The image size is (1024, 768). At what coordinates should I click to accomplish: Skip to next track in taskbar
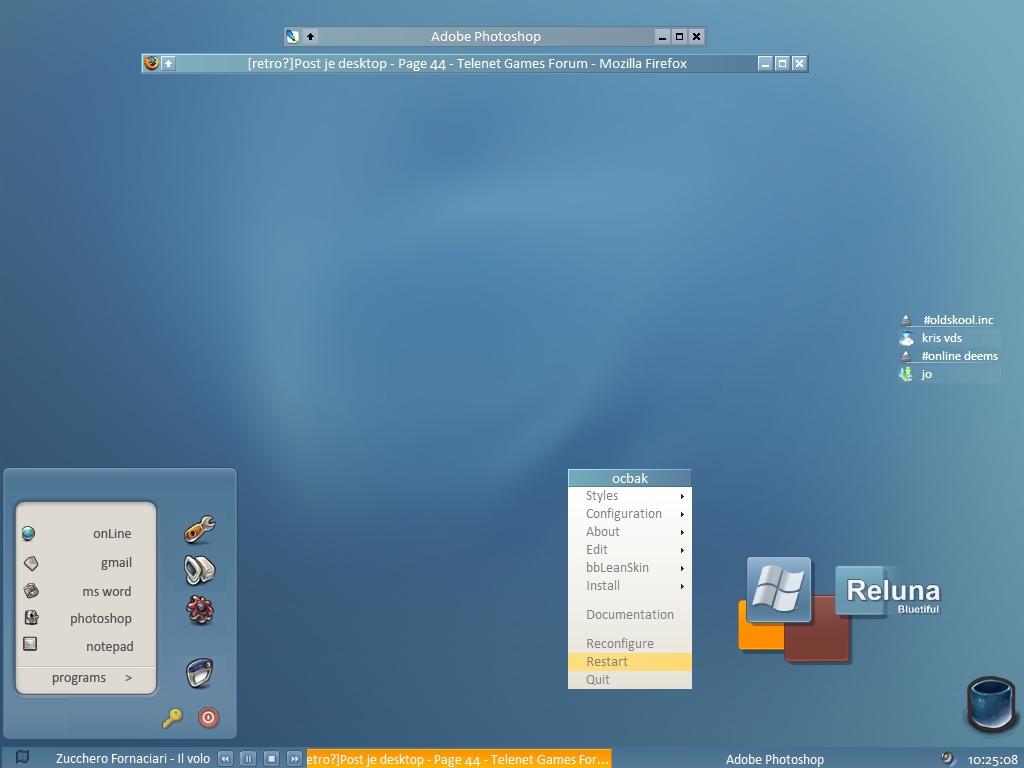(x=294, y=759)
